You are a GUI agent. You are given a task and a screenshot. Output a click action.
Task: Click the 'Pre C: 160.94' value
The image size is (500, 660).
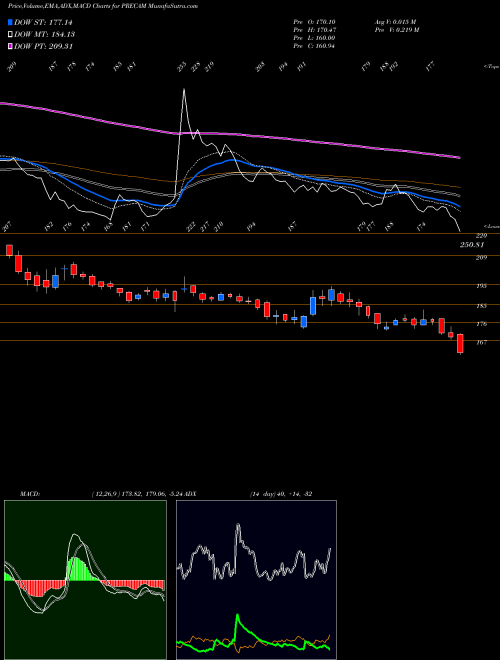(x=314, y=46)
